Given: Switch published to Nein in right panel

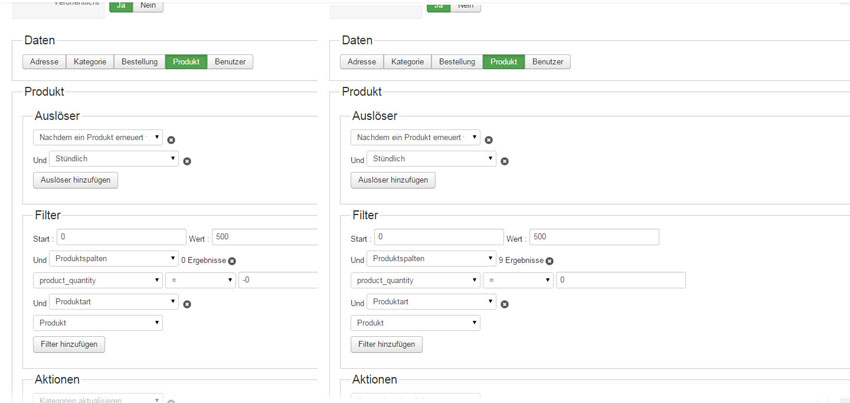Looking at the screenshot, I should [465, 5].
